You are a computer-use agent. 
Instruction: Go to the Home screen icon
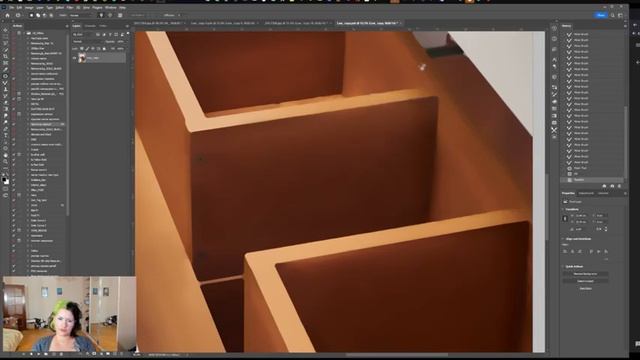coord(7,15)
